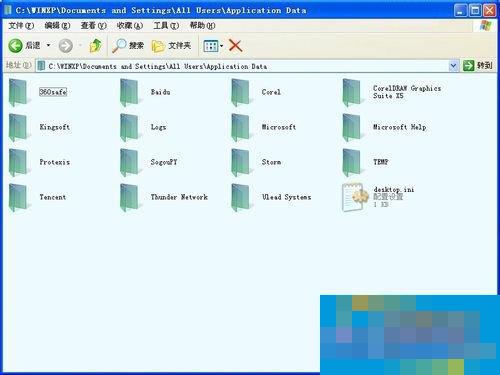Click the Microsoft Help name text
The width and height of the screenshot is (500, 375).
click(399, 127)
